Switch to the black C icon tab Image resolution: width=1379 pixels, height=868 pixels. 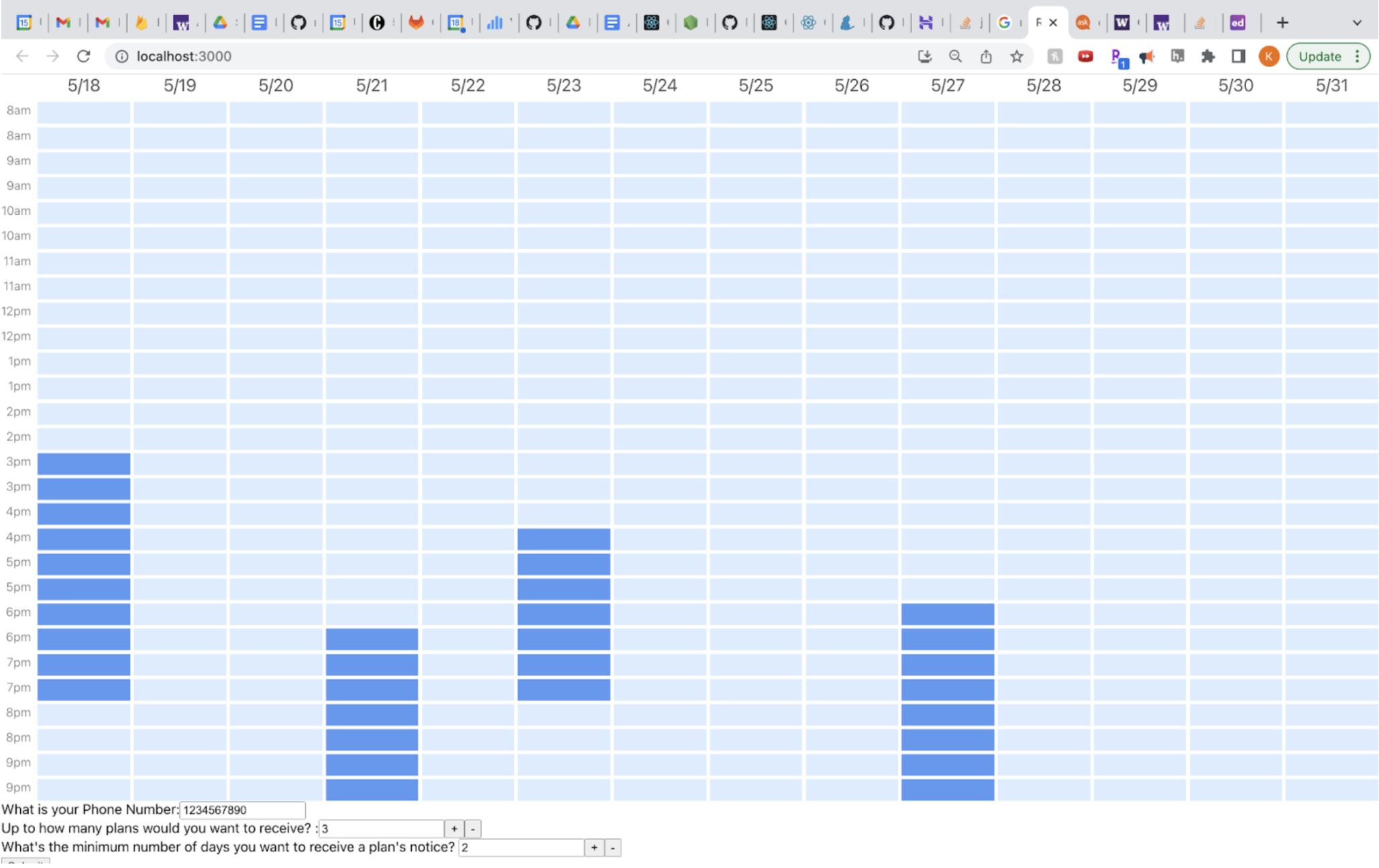click(377, 23)
